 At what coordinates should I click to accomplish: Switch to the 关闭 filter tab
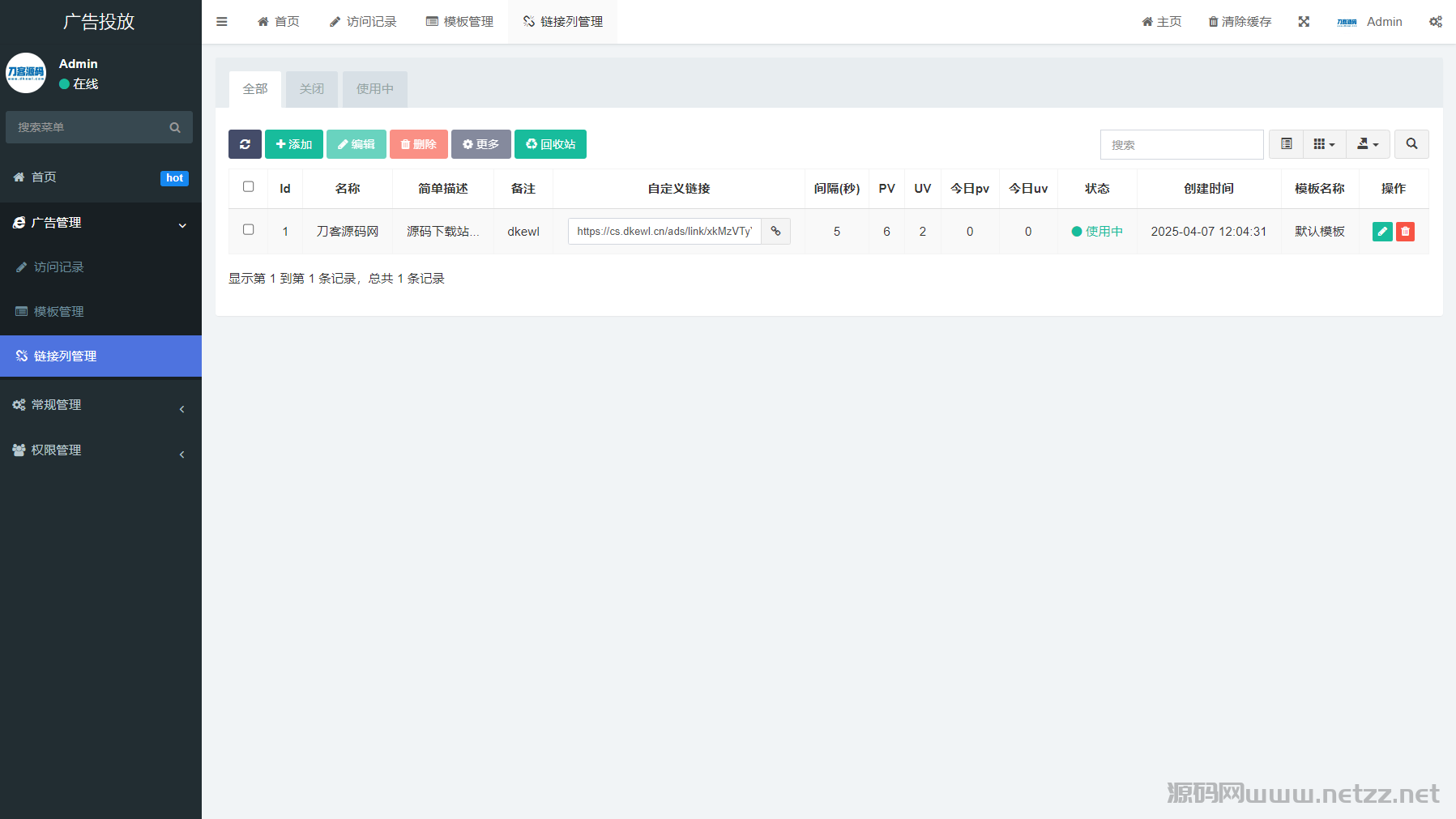point(312,89)
